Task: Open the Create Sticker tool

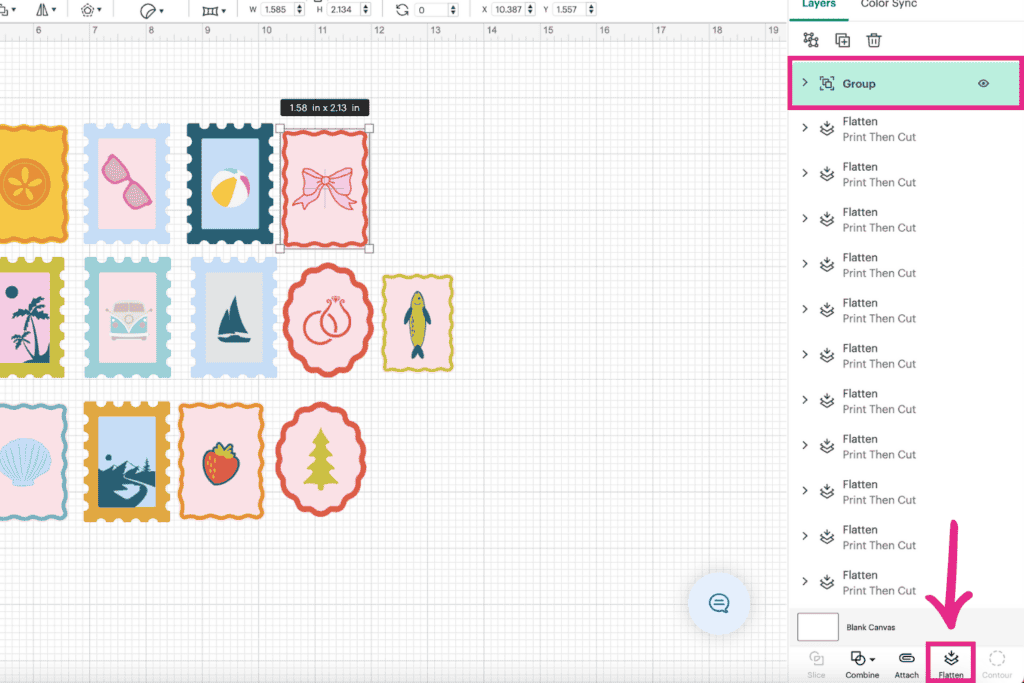Action: pos(152,10)
